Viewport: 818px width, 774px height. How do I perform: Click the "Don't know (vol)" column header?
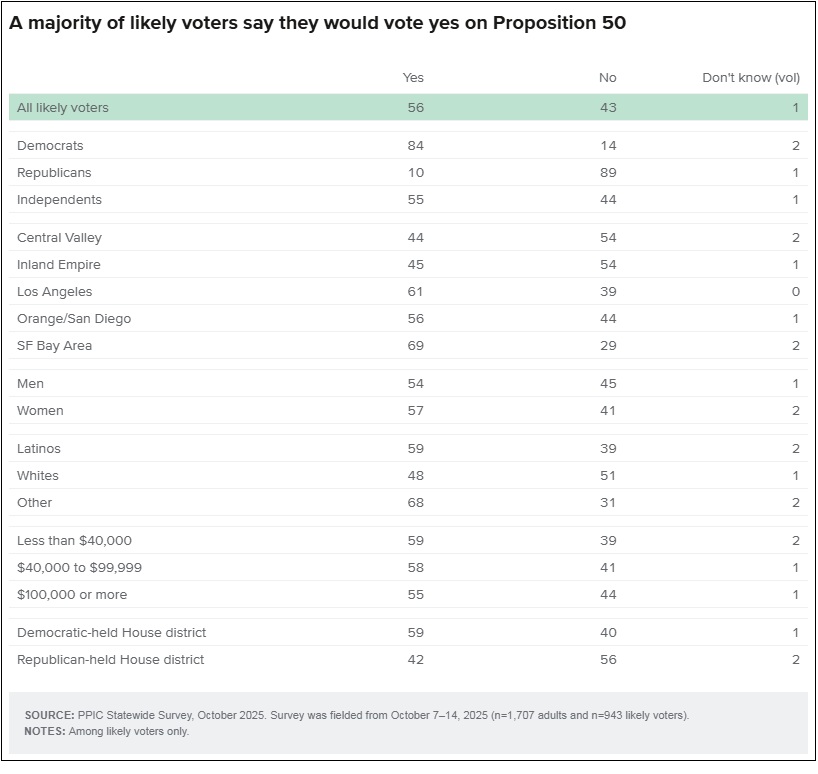tap(750, 78)
